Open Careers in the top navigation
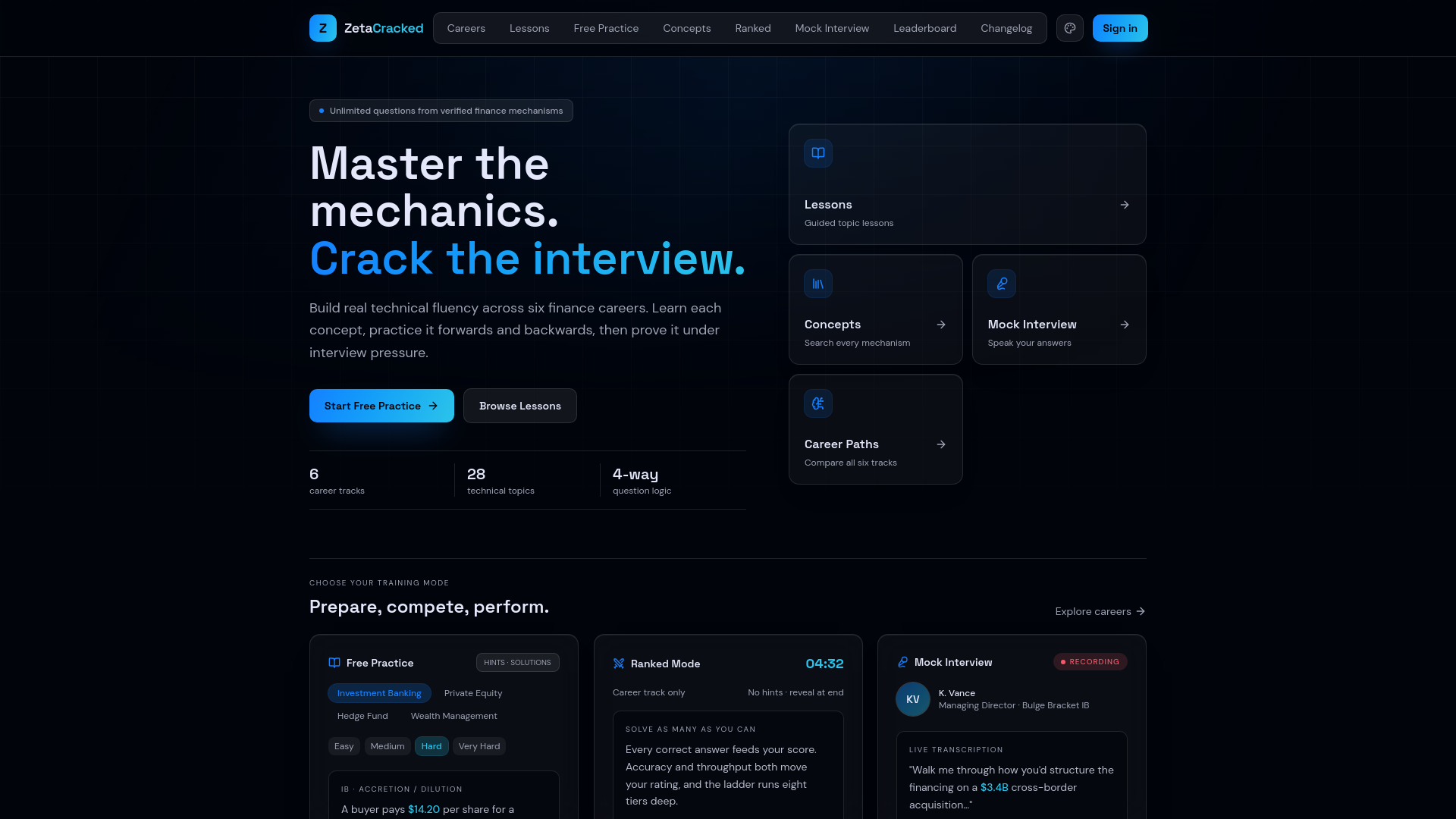Image resolution: width=1456 pixels, height=819 pixels. pyautogui.click(x=466, y=28)
